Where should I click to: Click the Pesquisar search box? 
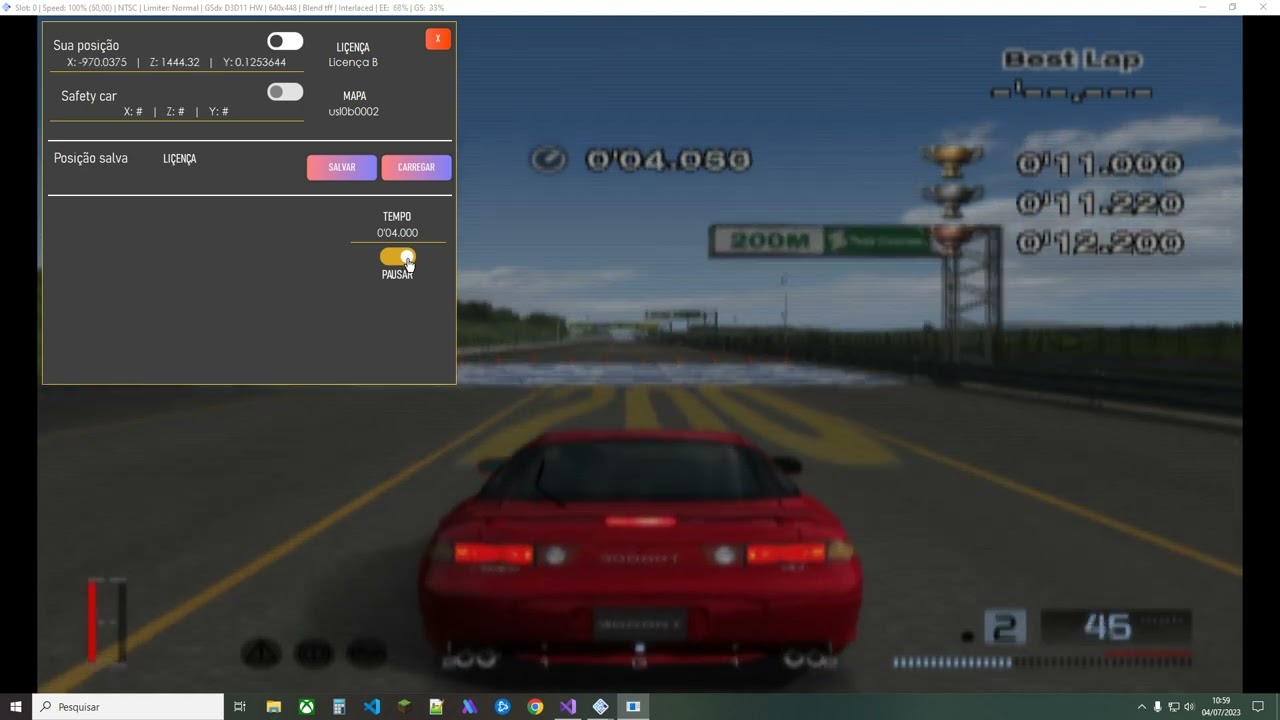coord(128,707)
